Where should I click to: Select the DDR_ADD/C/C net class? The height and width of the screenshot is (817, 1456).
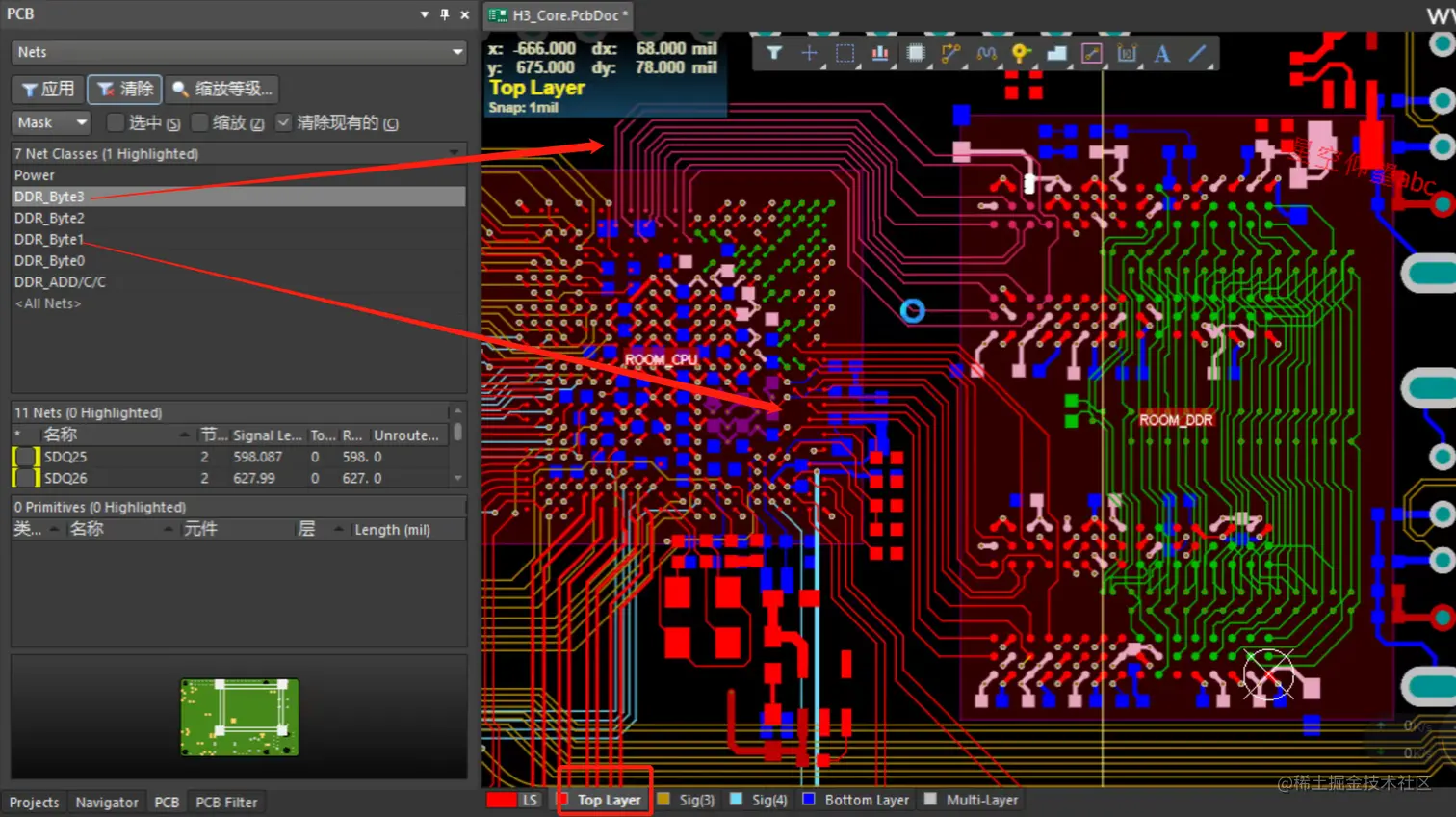coord(238,281)
